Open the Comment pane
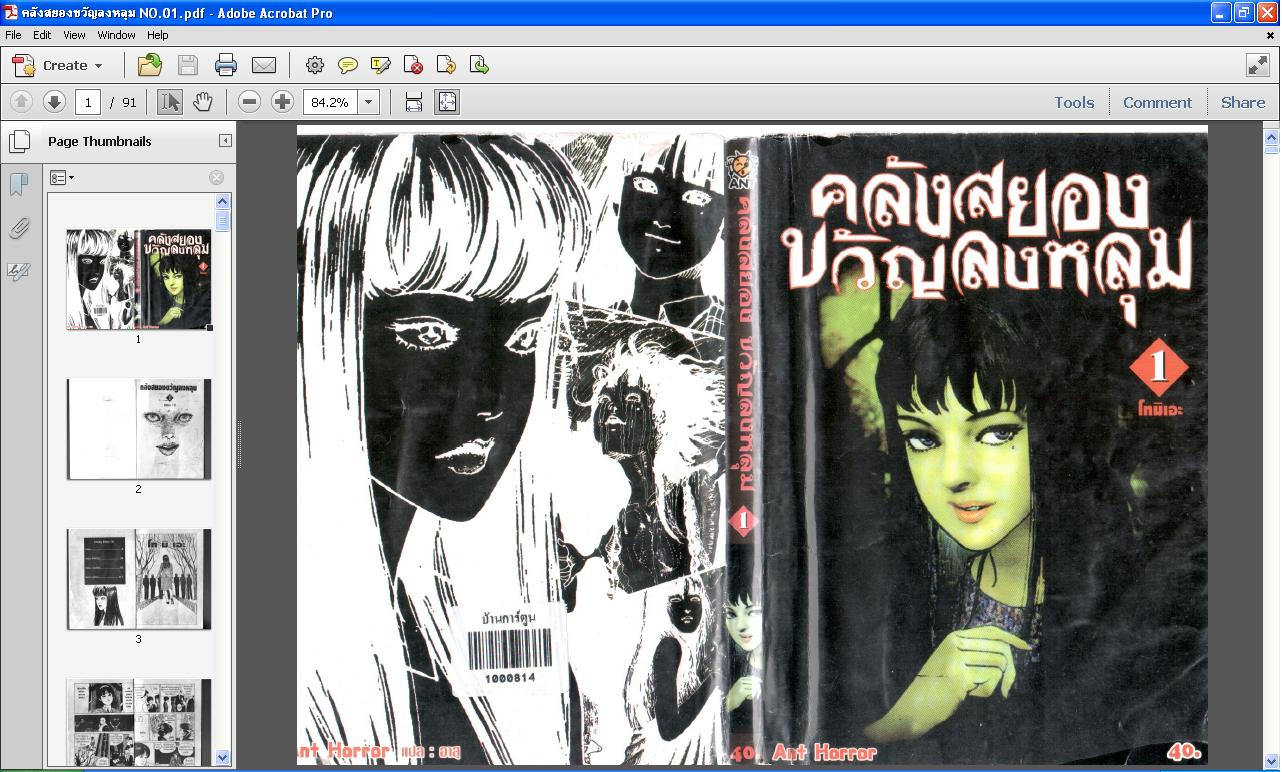1282x772 pixels. (x=1157, y=102)
